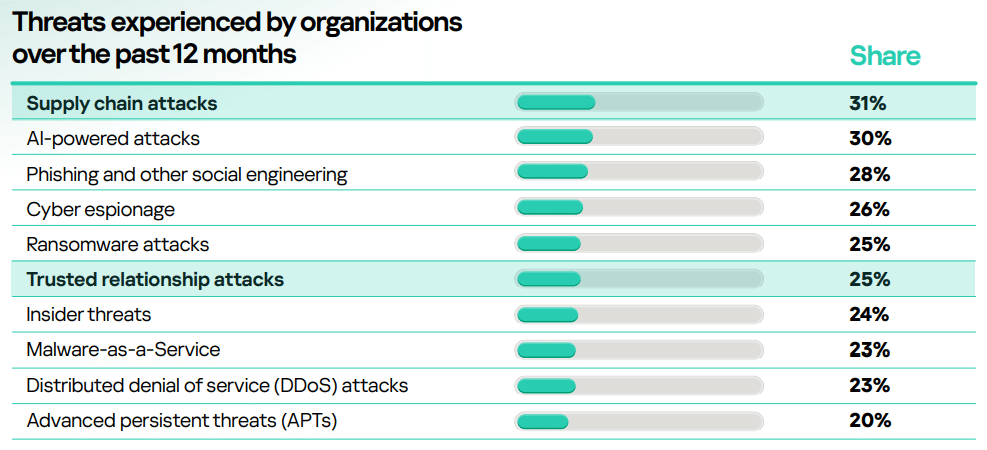The height and width of the screenshot is (450, 987).
Task: Click the Cyber espionage progress bar
Action: click(639, 208)
